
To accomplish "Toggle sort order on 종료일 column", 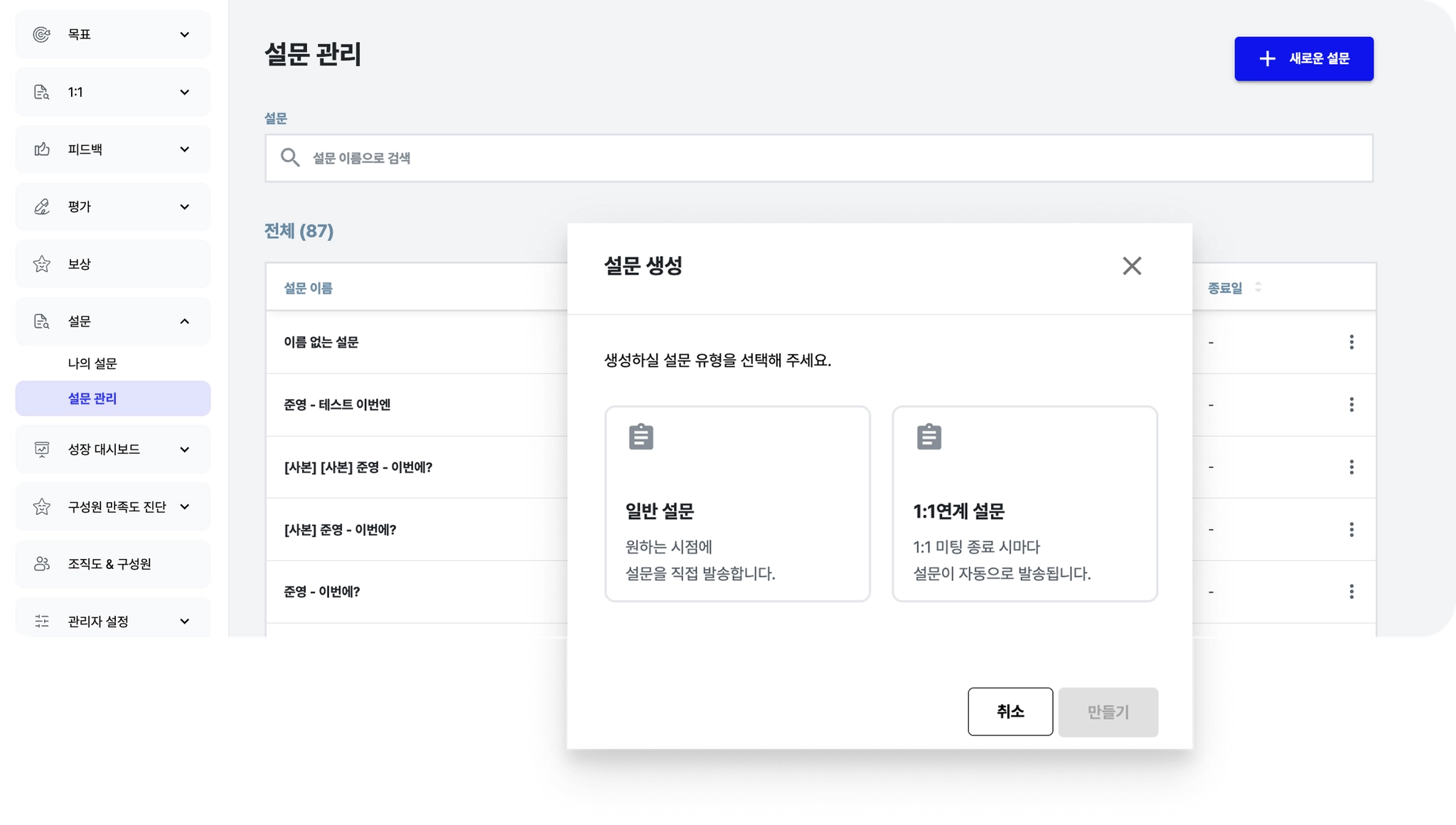I will click(1258, 287).
